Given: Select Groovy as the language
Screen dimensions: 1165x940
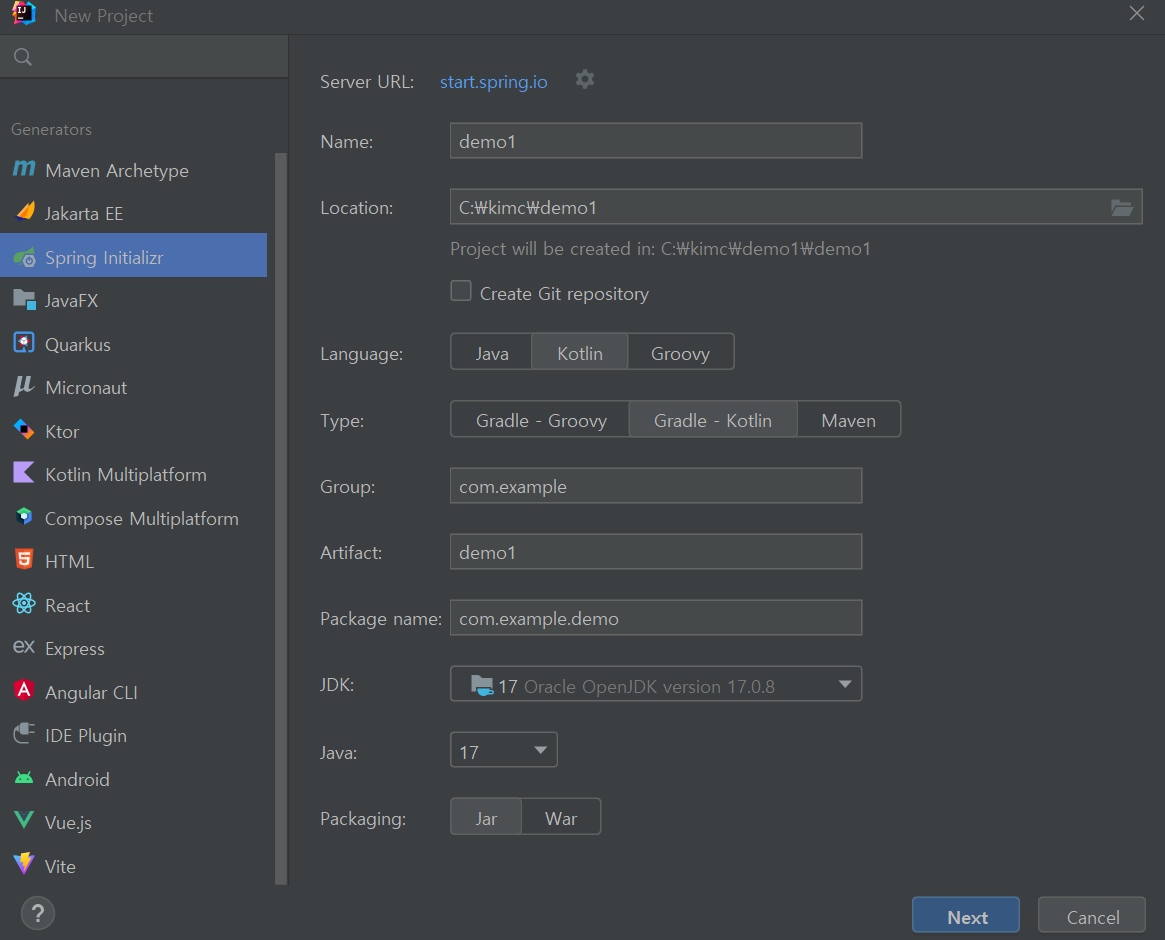Looking at the screenshot, I should click(x=680, y=352).
